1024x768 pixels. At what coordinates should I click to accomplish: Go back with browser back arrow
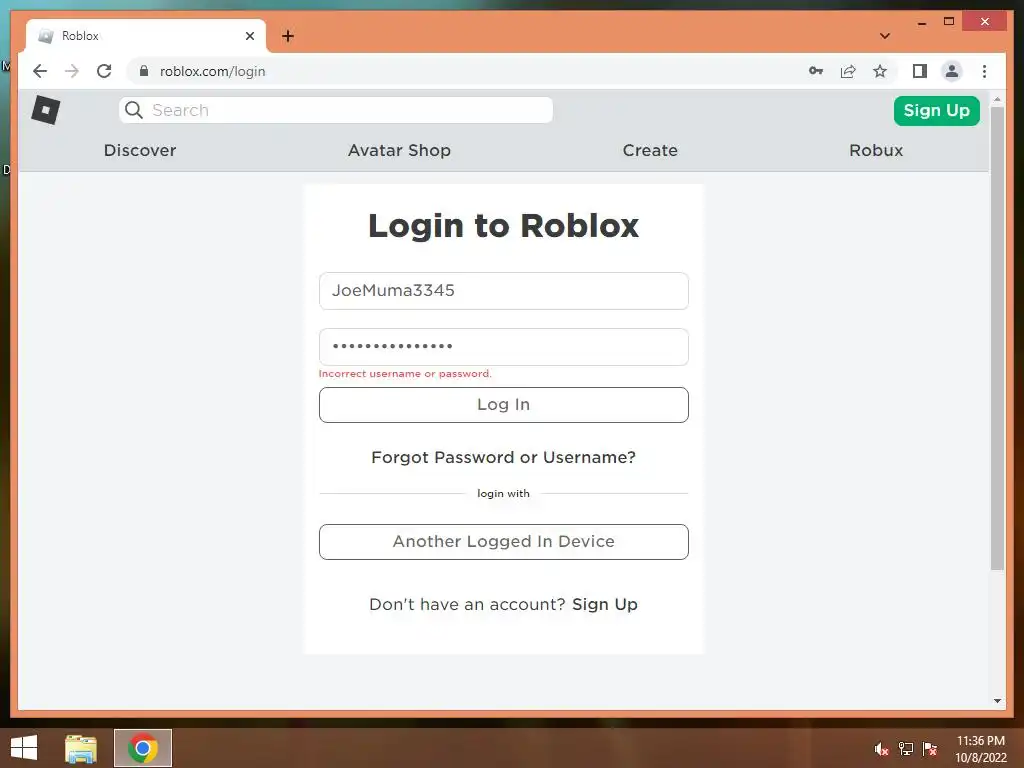click(40, 71)
